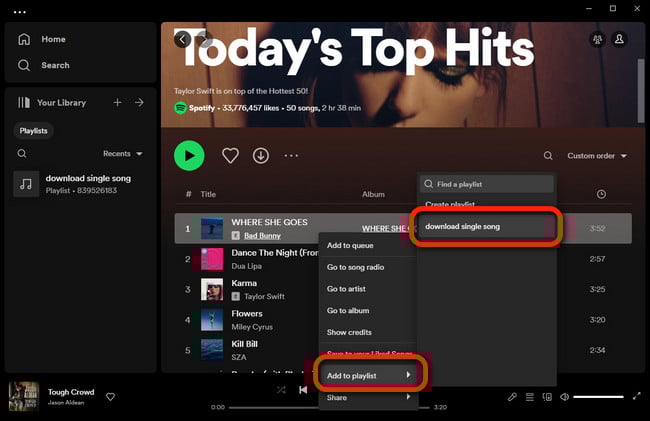Viewport: 650px width, 421px height.
Task: Open the play queue icon
Action: click(x=530, y=397)
